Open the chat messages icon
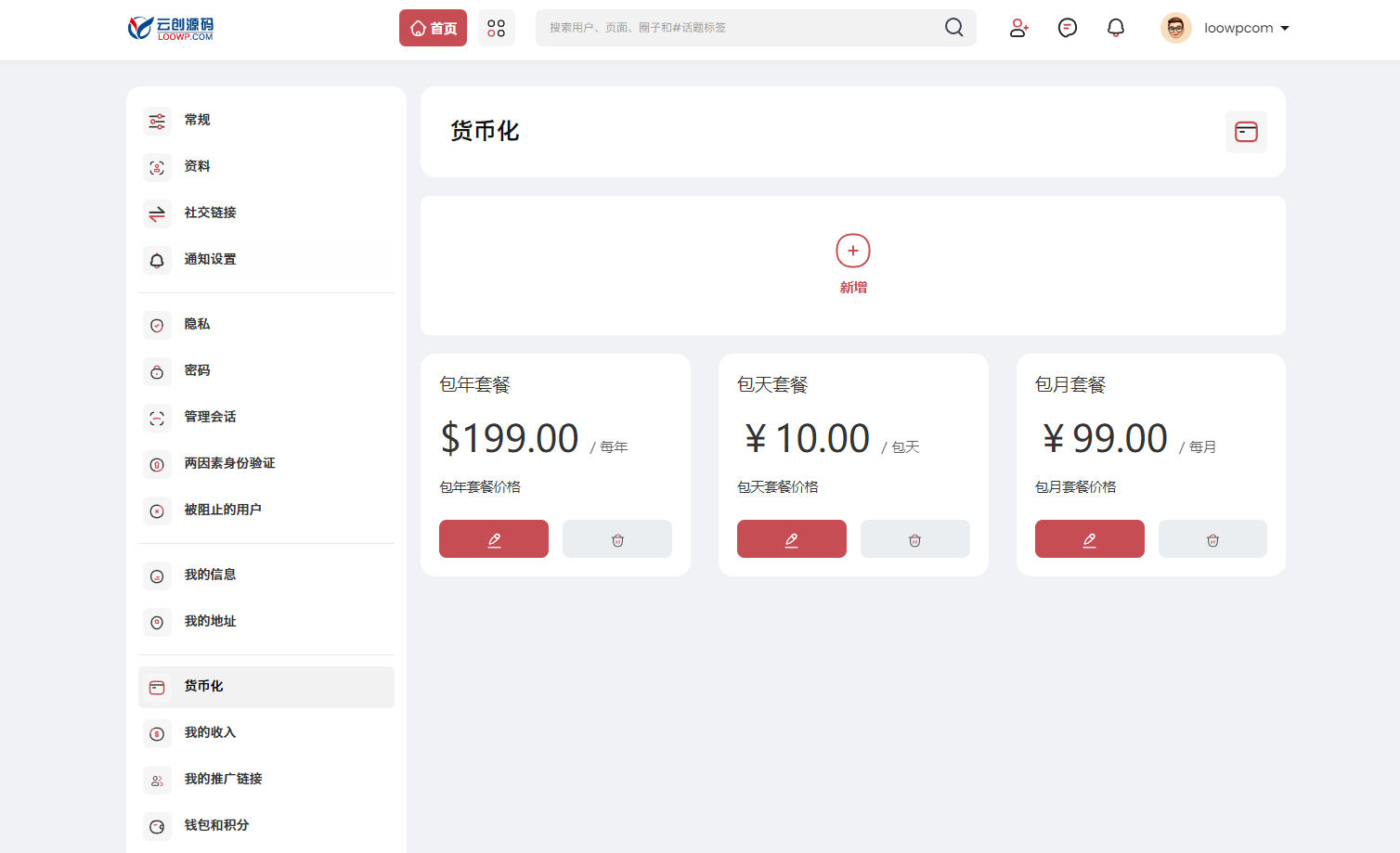 click(x=1068, y=28)
